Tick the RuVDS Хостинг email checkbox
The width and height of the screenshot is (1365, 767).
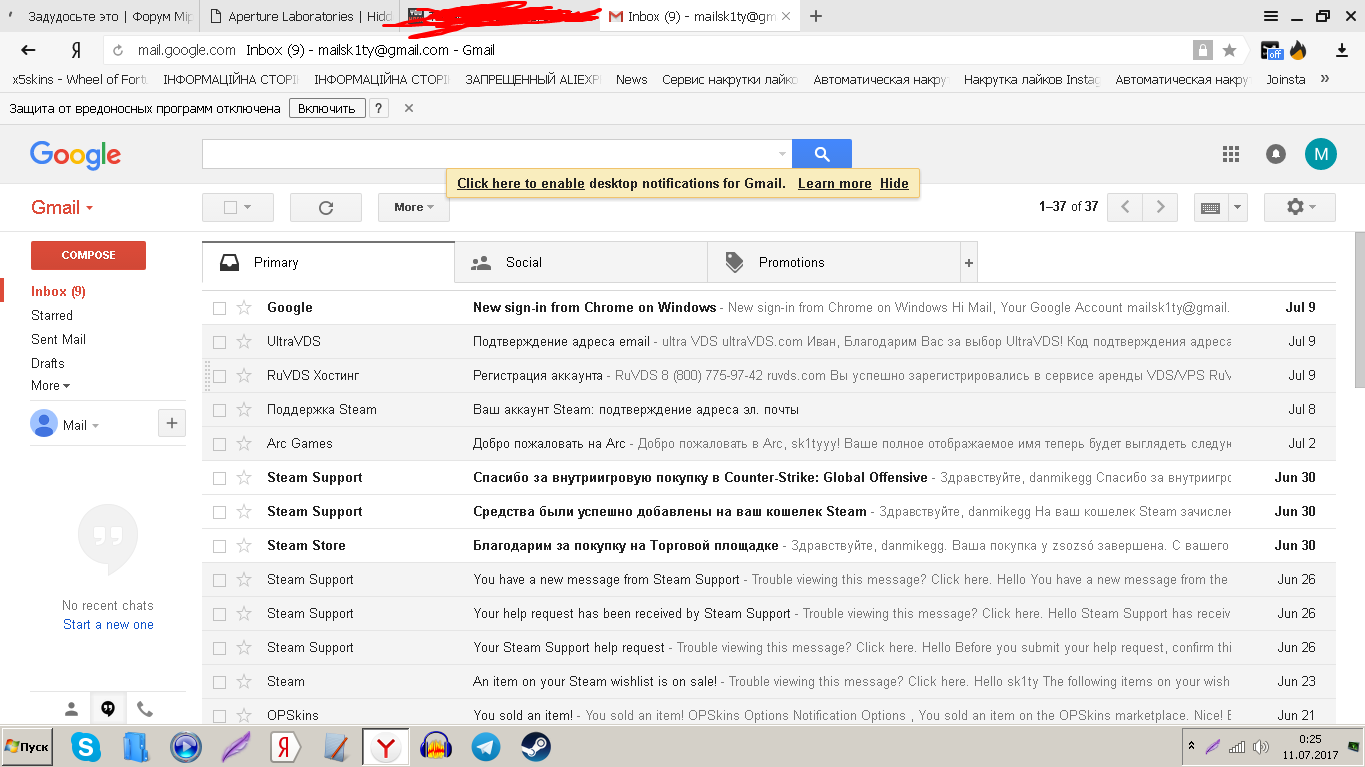(x=220, y=376)
